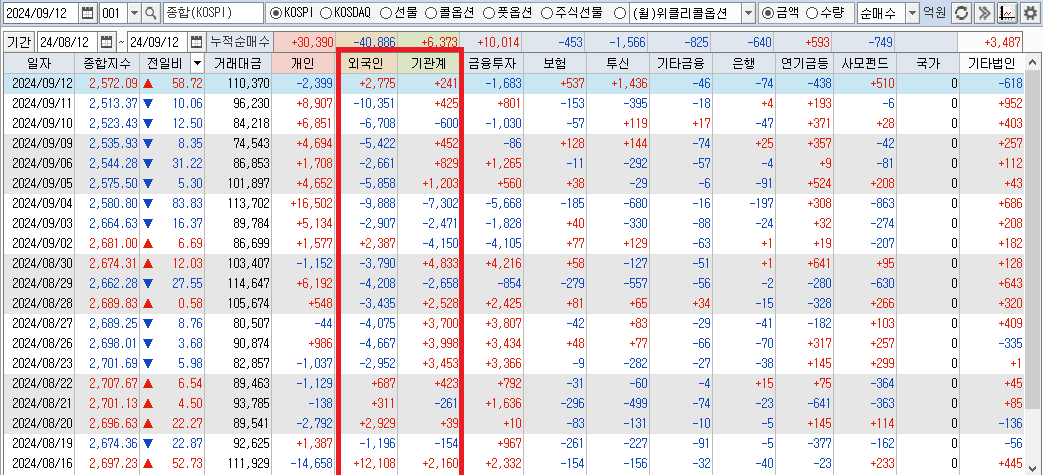Select radio button beside 위클리콜옵션 combo
1043x475 pixels.
tap(619, 13)
